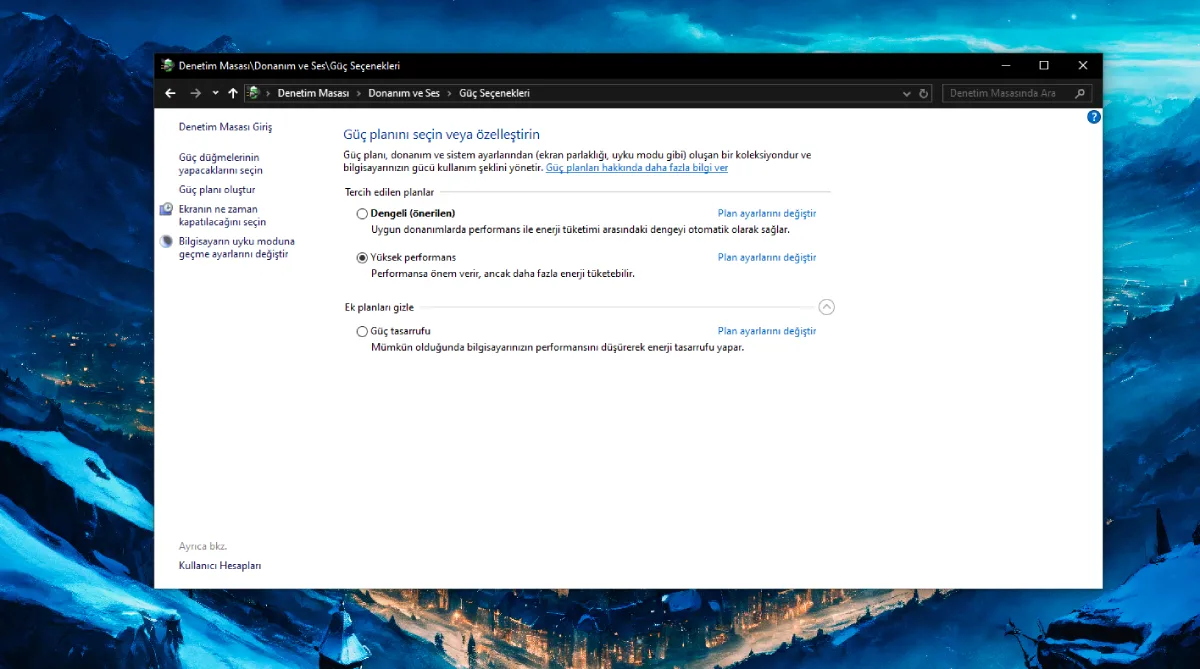The width and height of the screenshot is (1200, 669).
Task: Collapse the Ek planları gizle section
Action: (826, 307)
